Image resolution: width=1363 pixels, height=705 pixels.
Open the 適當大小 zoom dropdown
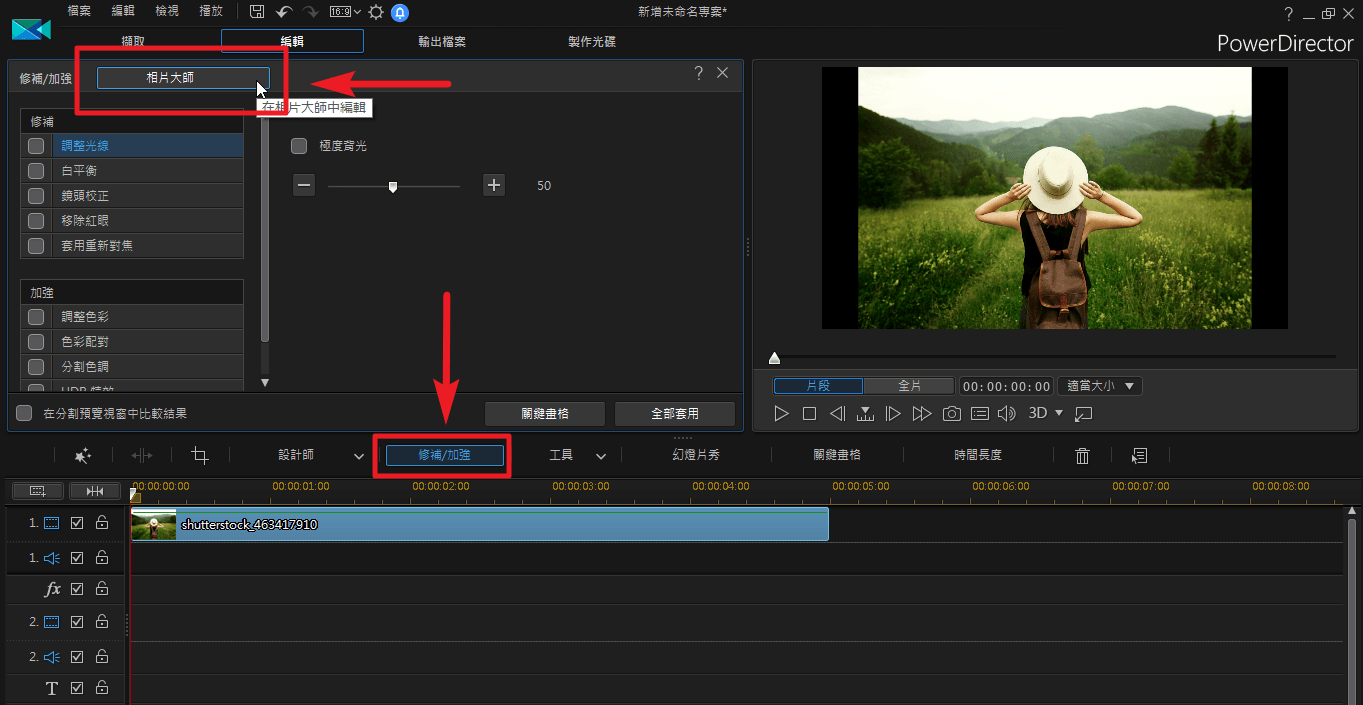point(1100,386)
